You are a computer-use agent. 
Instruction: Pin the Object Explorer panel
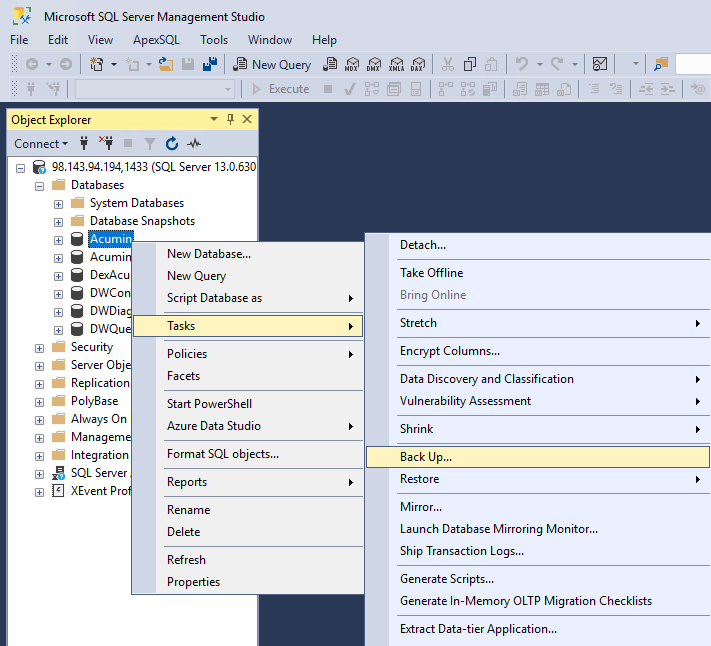(x=230, y=119)
